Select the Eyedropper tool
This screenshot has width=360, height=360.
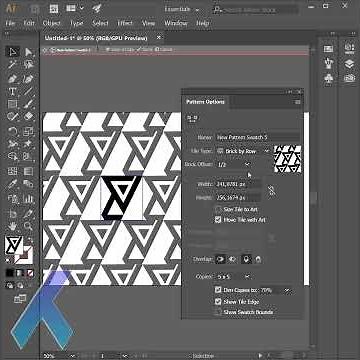click(13, 184)
